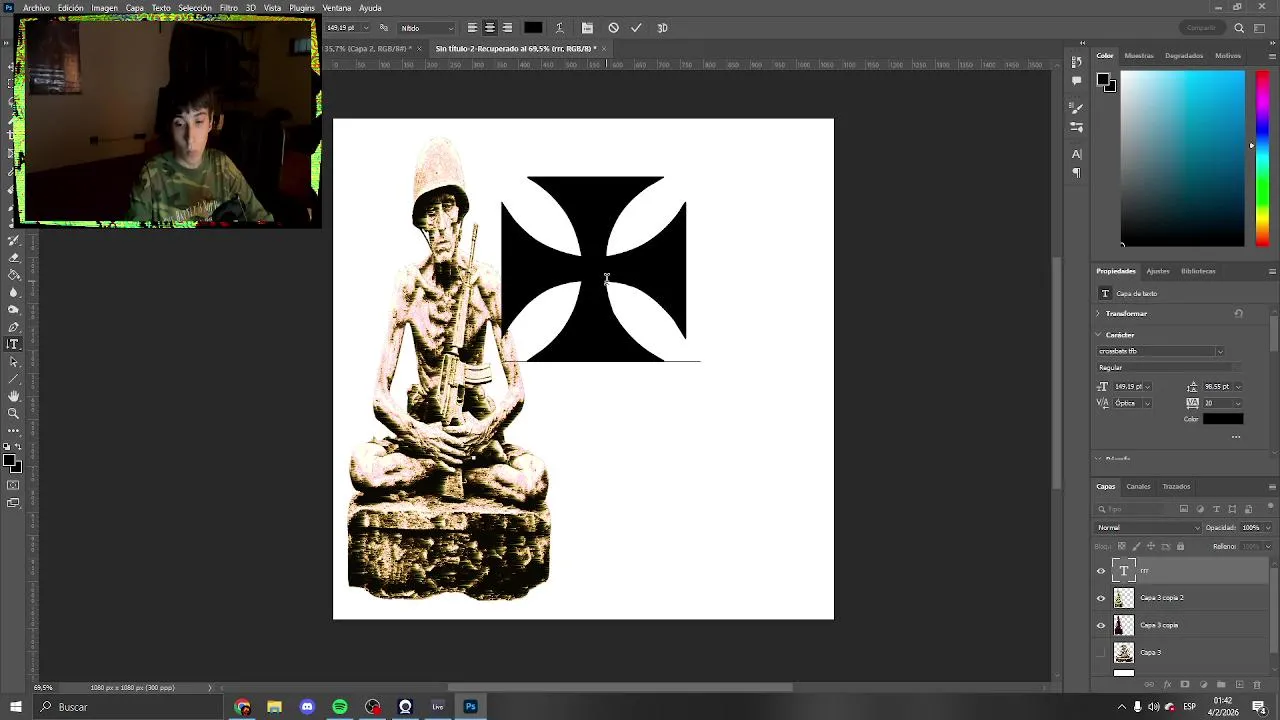
Task: Link the selected layers
Action: coord(1149,684)
